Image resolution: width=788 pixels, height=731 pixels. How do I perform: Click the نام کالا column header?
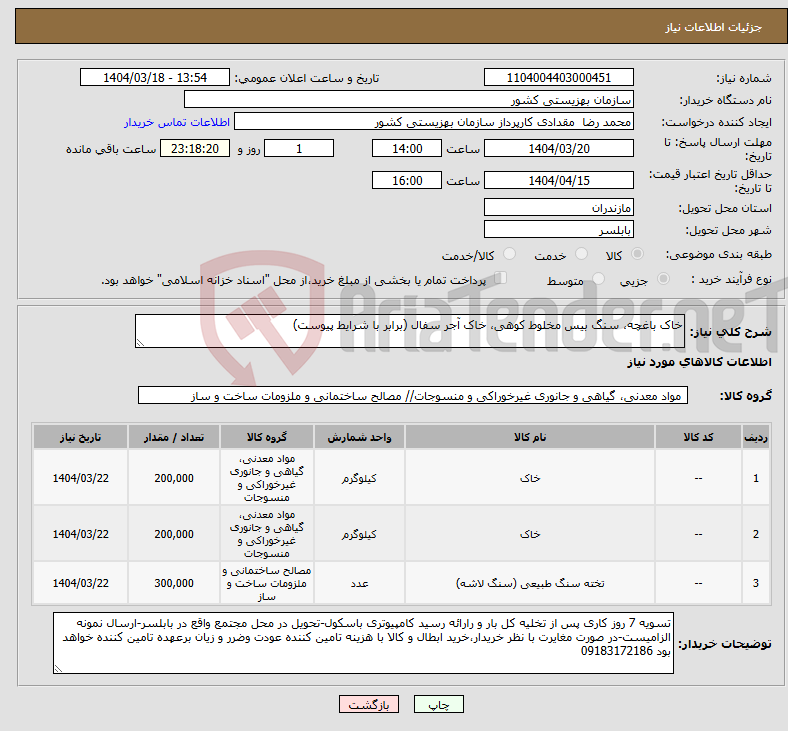point(530,437)
